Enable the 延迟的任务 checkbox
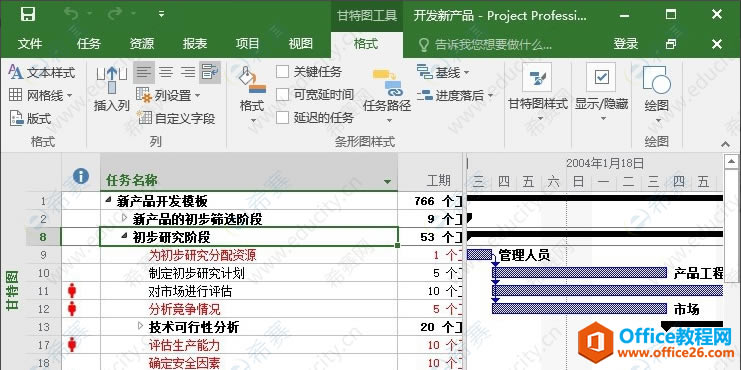The height and width of the screenshot is (370, 741). pyautogui.click(x=283, y=118)
